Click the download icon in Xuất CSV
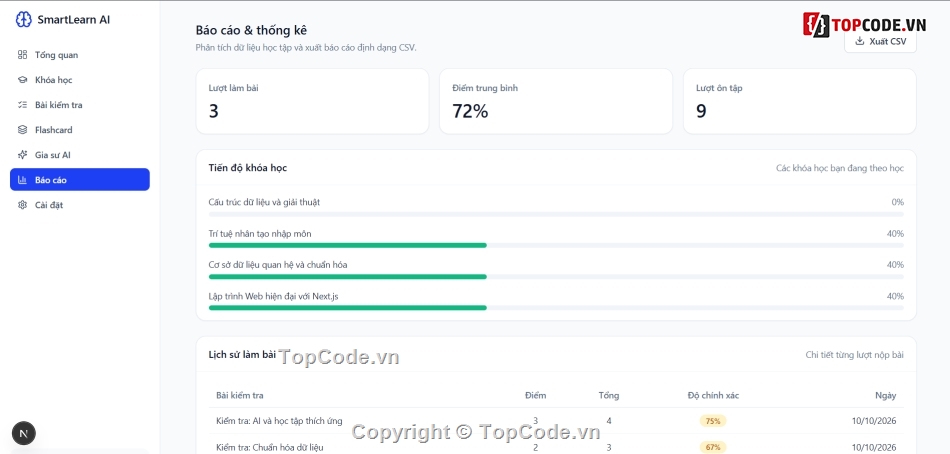Viewport: 950px width, 454px height. tap(859, 41)
